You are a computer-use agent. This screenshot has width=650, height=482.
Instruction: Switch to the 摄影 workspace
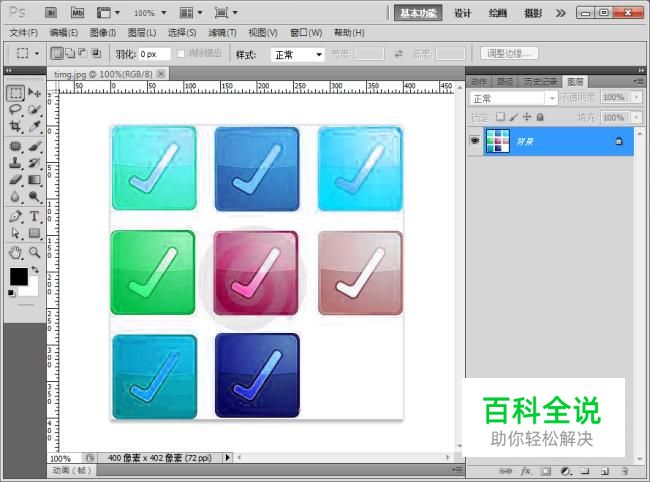coord(533,13)
